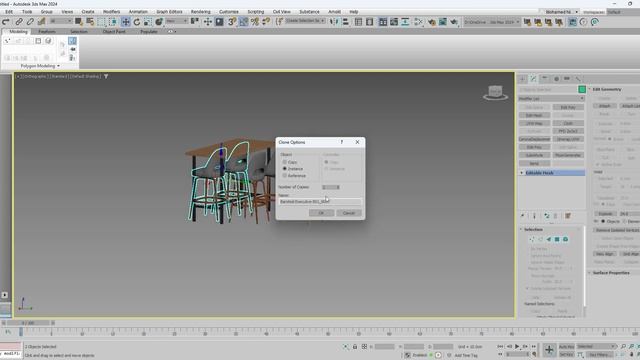Open the Modifier List dropdown
The image size is (640, 360).
551,98
